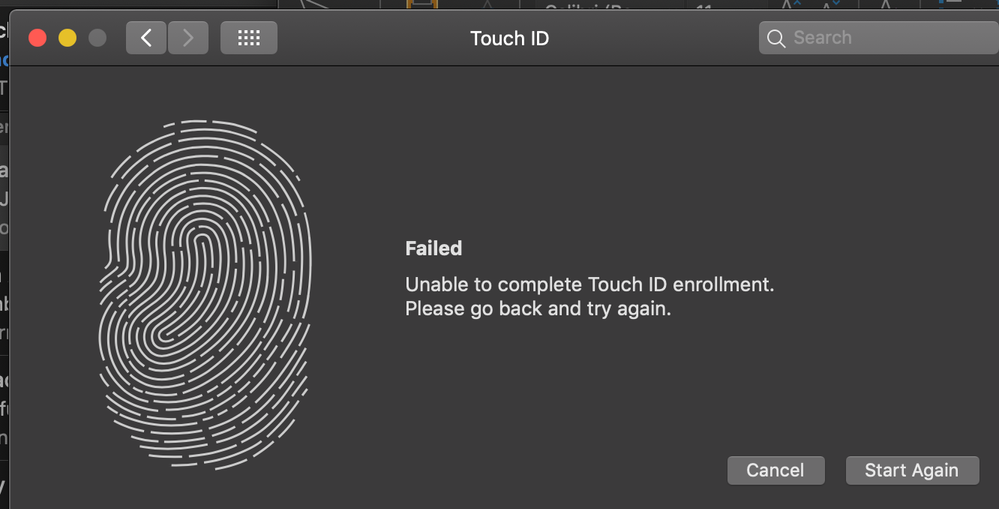Click the fingerprint graphic

[205, 294]
